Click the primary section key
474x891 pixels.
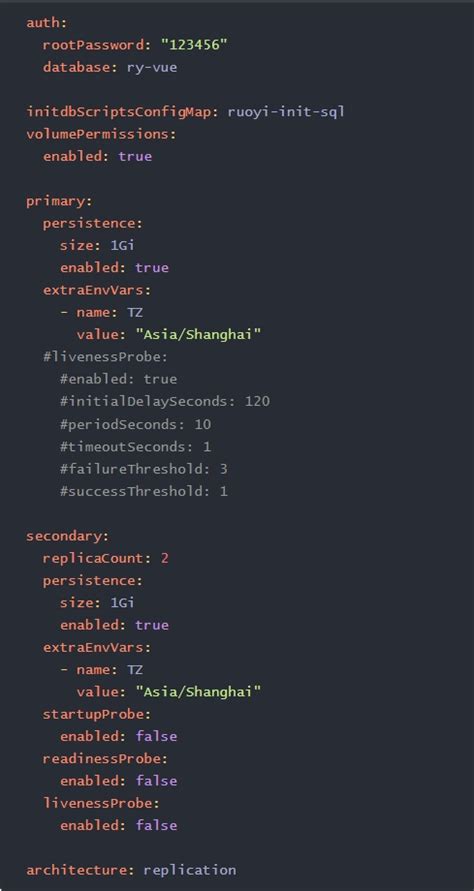(x=59, y=201)
